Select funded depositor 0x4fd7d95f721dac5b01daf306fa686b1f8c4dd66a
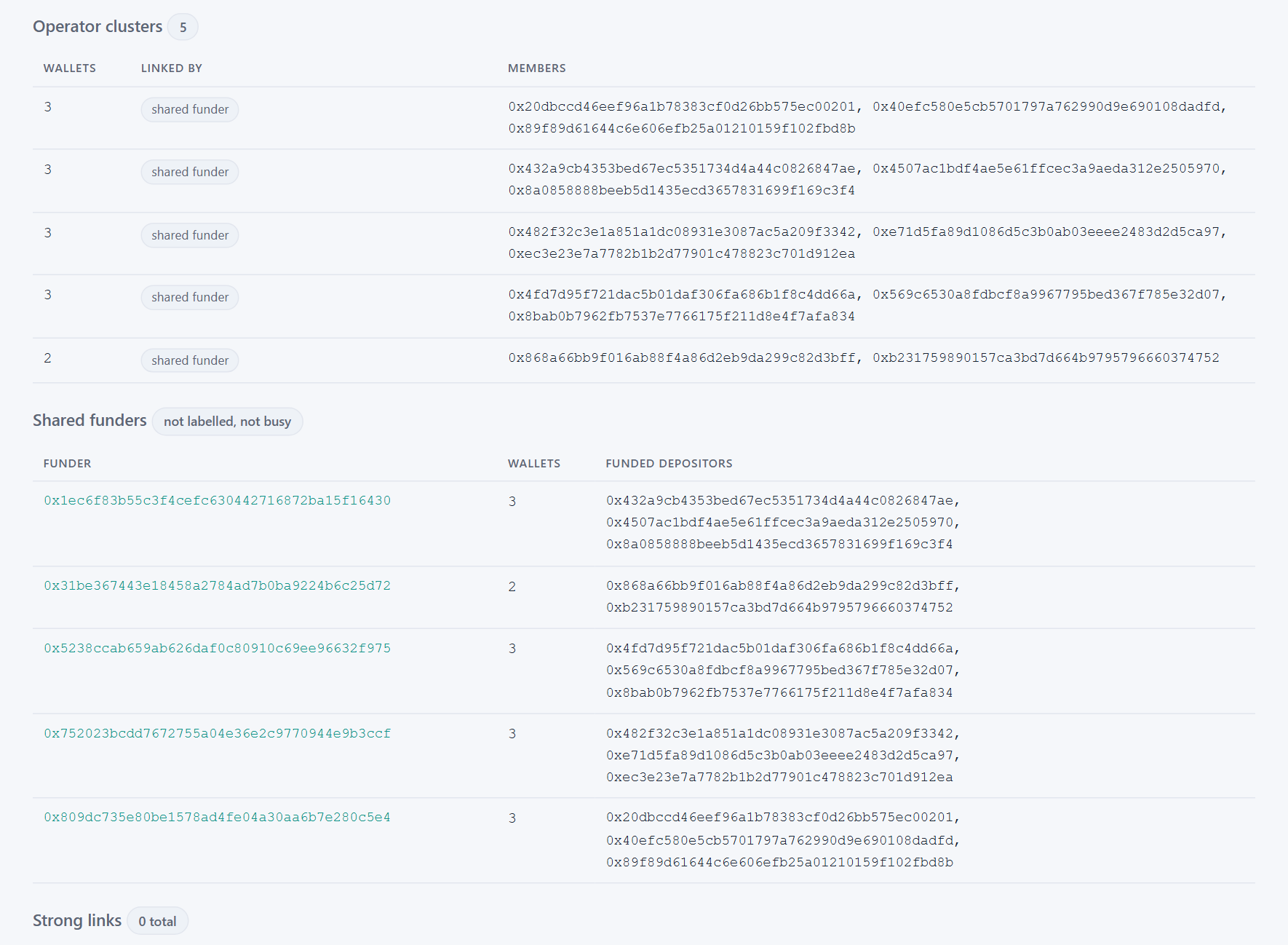The height and width of the screenshot is (945, 1288). (779, 649)
